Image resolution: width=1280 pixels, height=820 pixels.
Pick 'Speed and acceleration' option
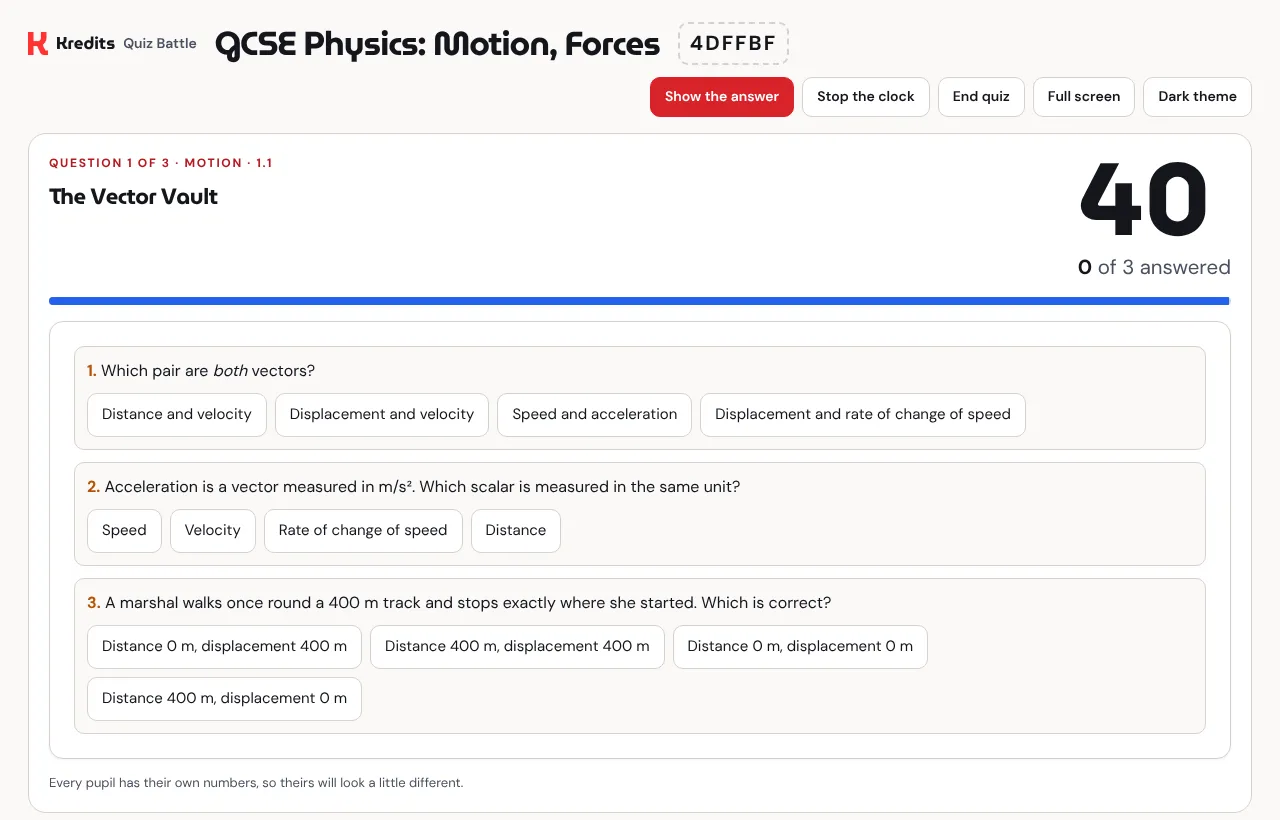(594, 415)
